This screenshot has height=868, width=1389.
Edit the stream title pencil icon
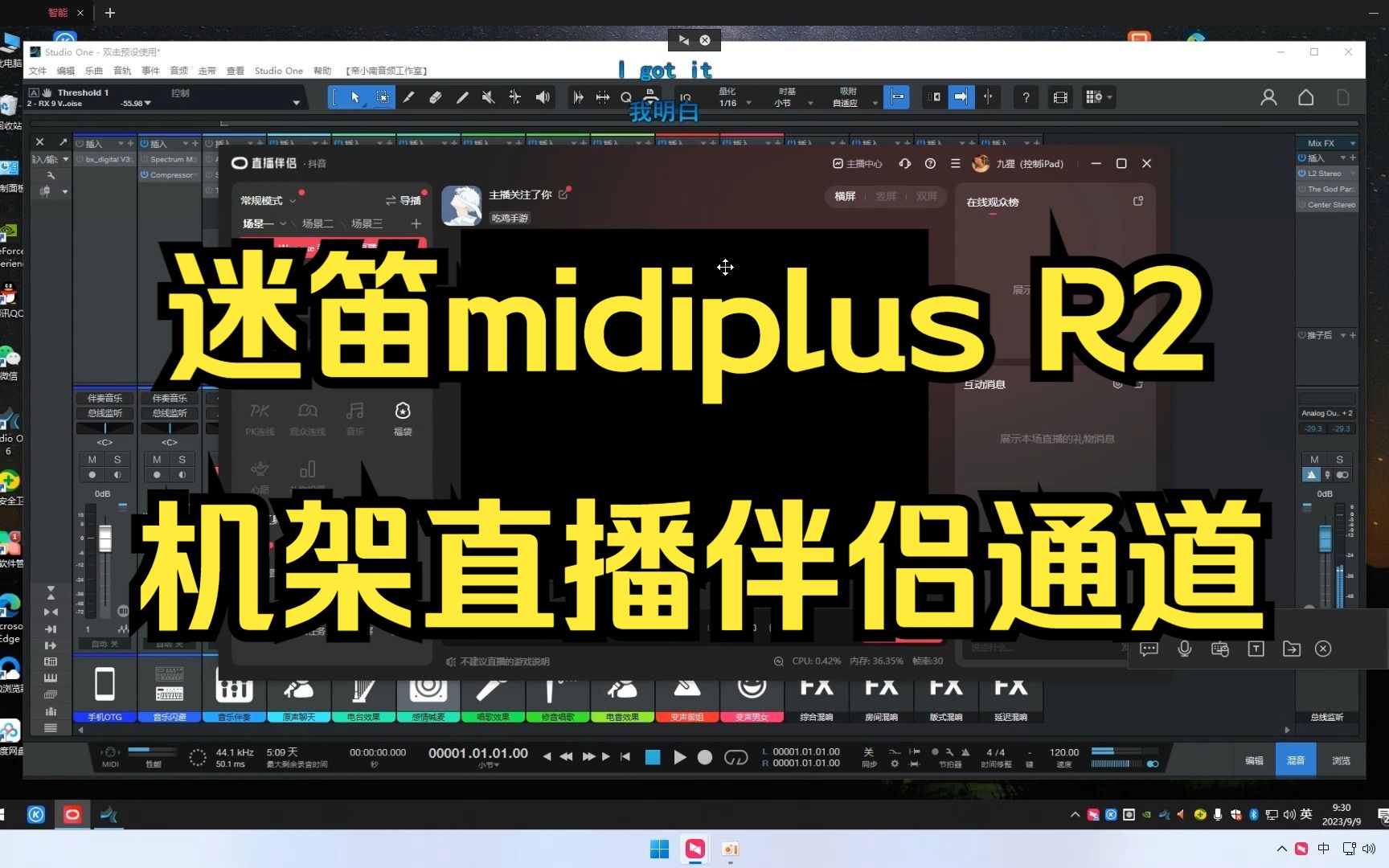point(563,194)
